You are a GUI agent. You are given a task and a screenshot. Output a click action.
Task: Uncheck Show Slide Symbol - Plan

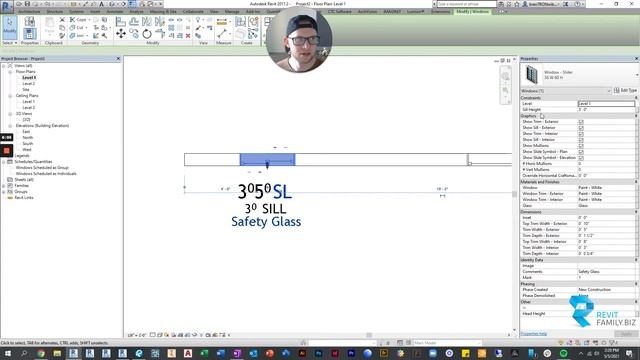[x=581, y=152]
